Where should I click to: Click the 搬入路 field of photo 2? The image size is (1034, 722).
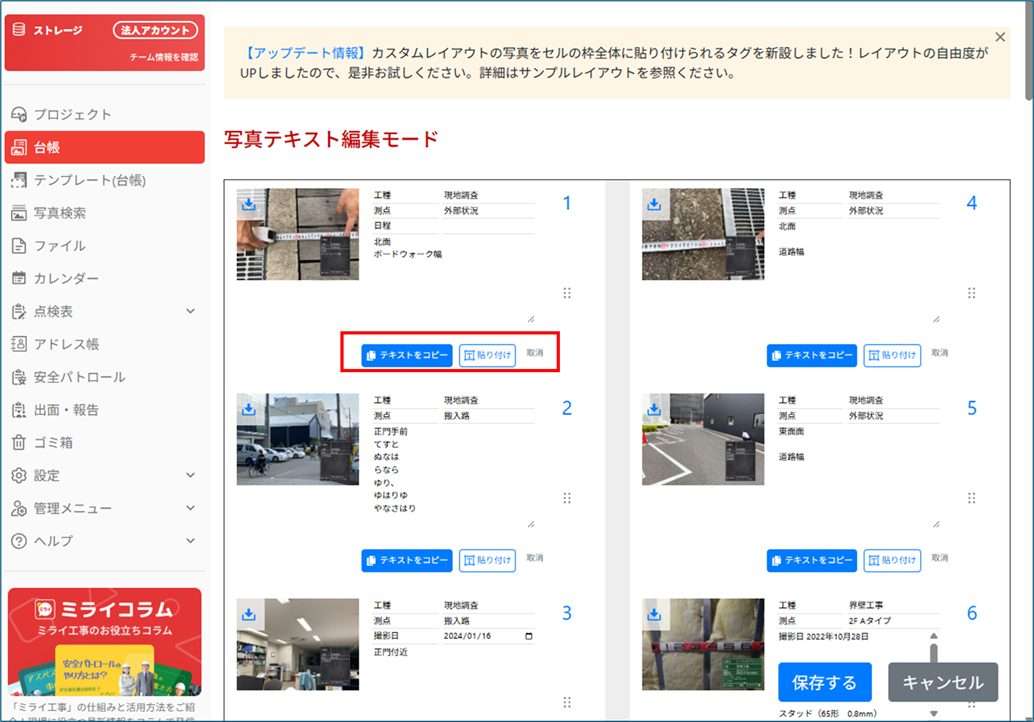(x=488, y=416)
